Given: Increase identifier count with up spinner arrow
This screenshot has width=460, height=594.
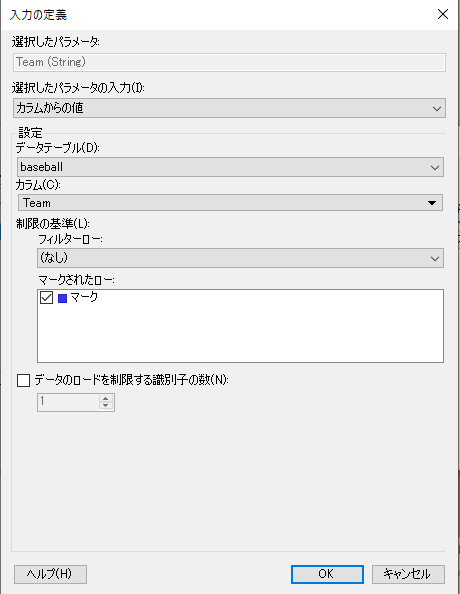Looking at the screenshot, I should click(106, 399).
